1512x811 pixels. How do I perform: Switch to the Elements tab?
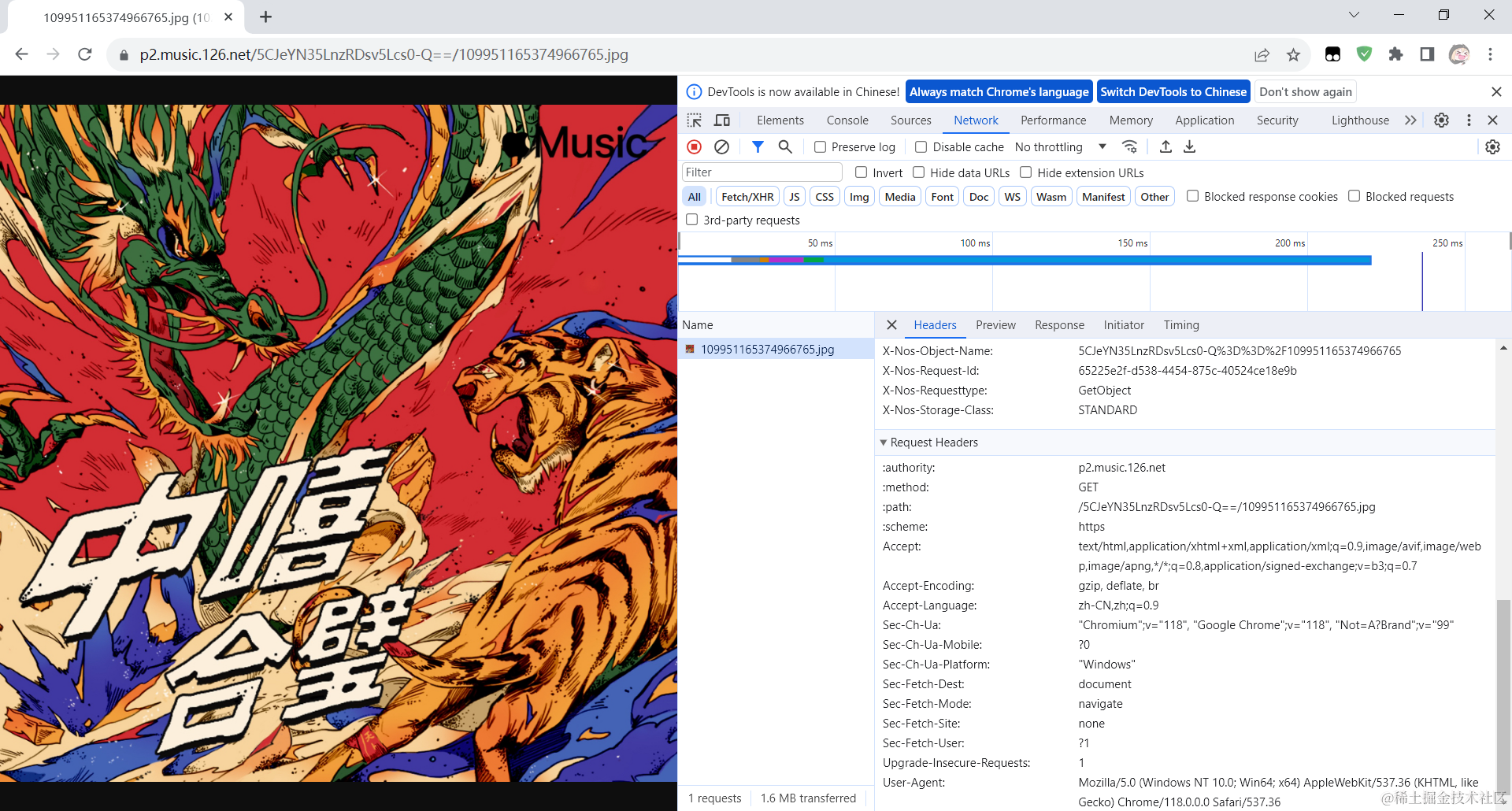[x=780, y=120]
